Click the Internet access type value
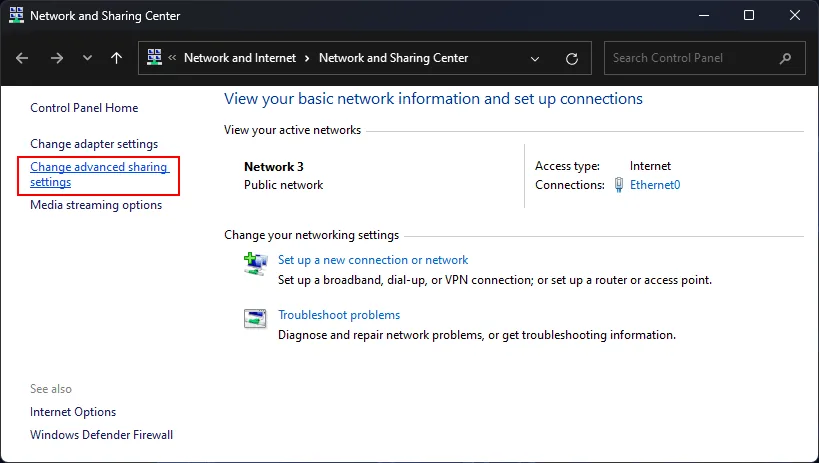 650,166
